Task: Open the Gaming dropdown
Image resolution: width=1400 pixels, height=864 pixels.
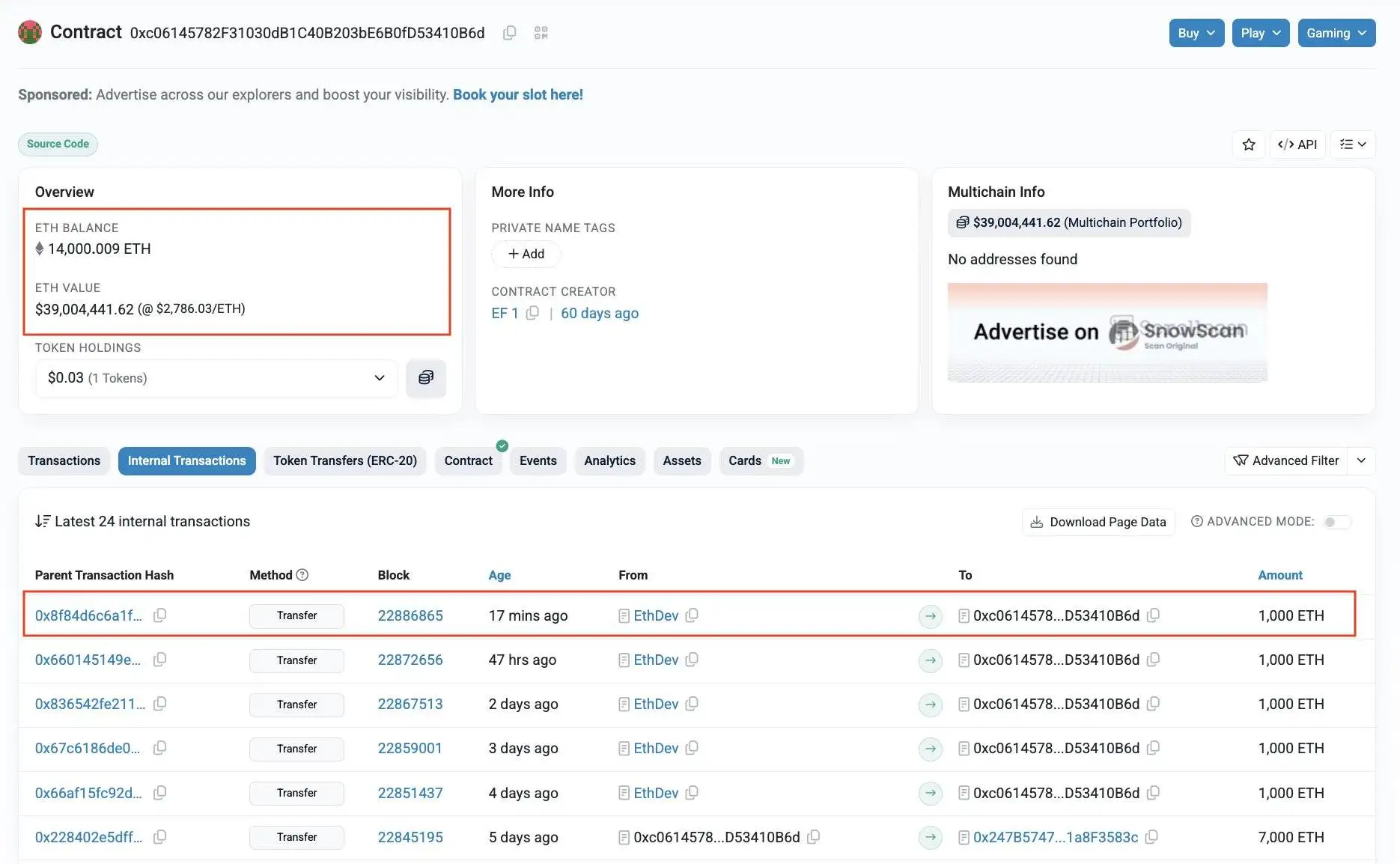Action: pos(1336,33)
